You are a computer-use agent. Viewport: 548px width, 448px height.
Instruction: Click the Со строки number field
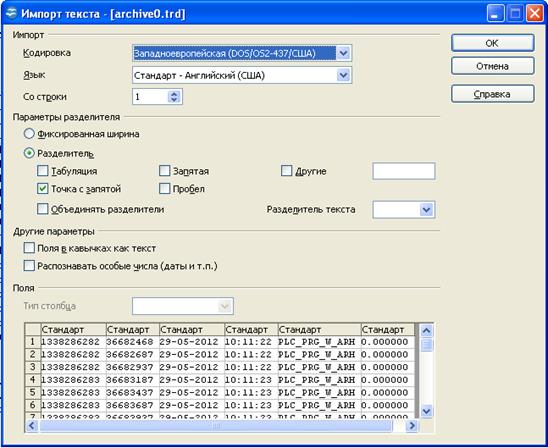pyautogui.click(x=150, y=97)
